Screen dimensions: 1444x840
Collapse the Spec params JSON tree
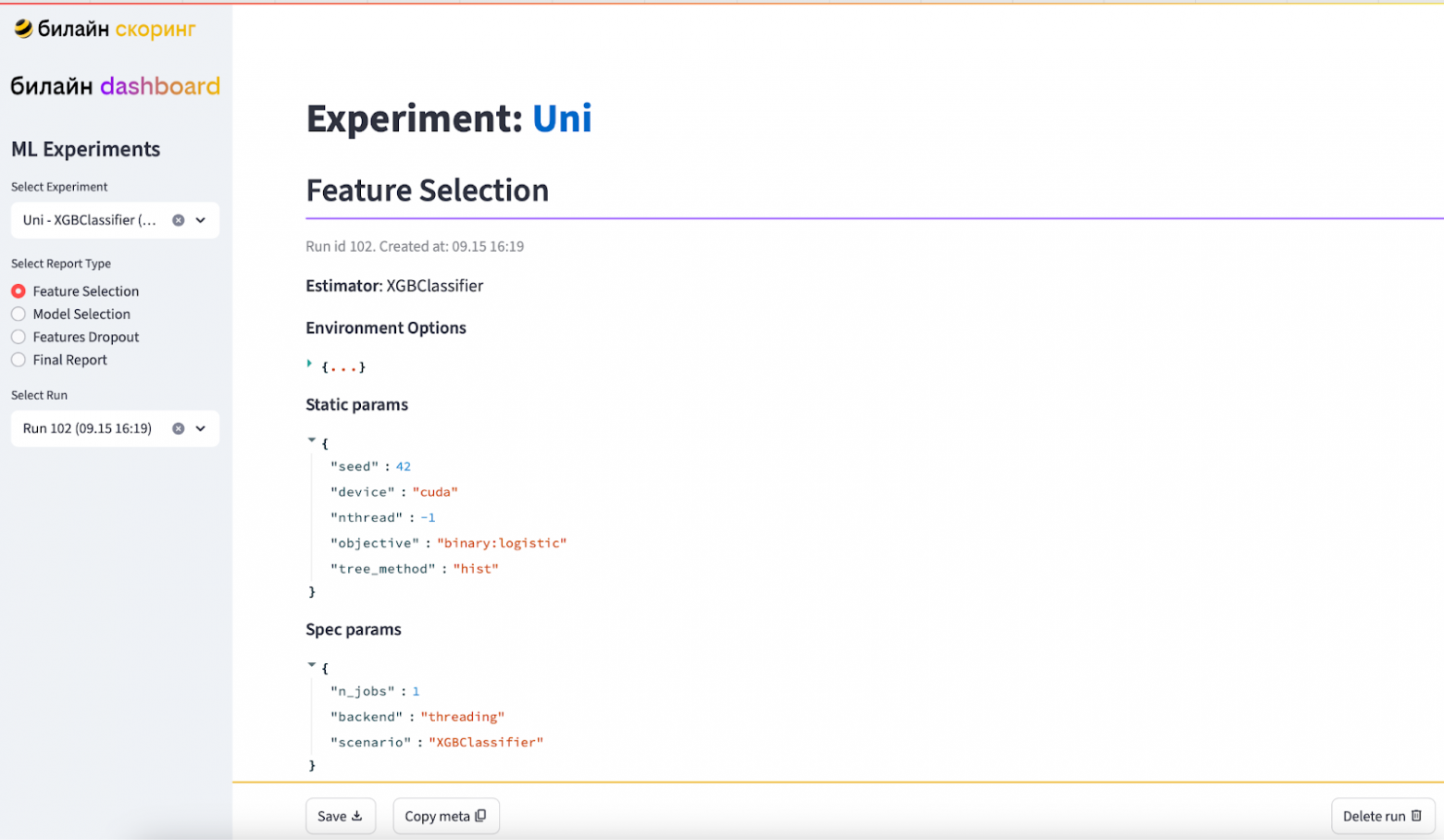(x=312, y=664)
